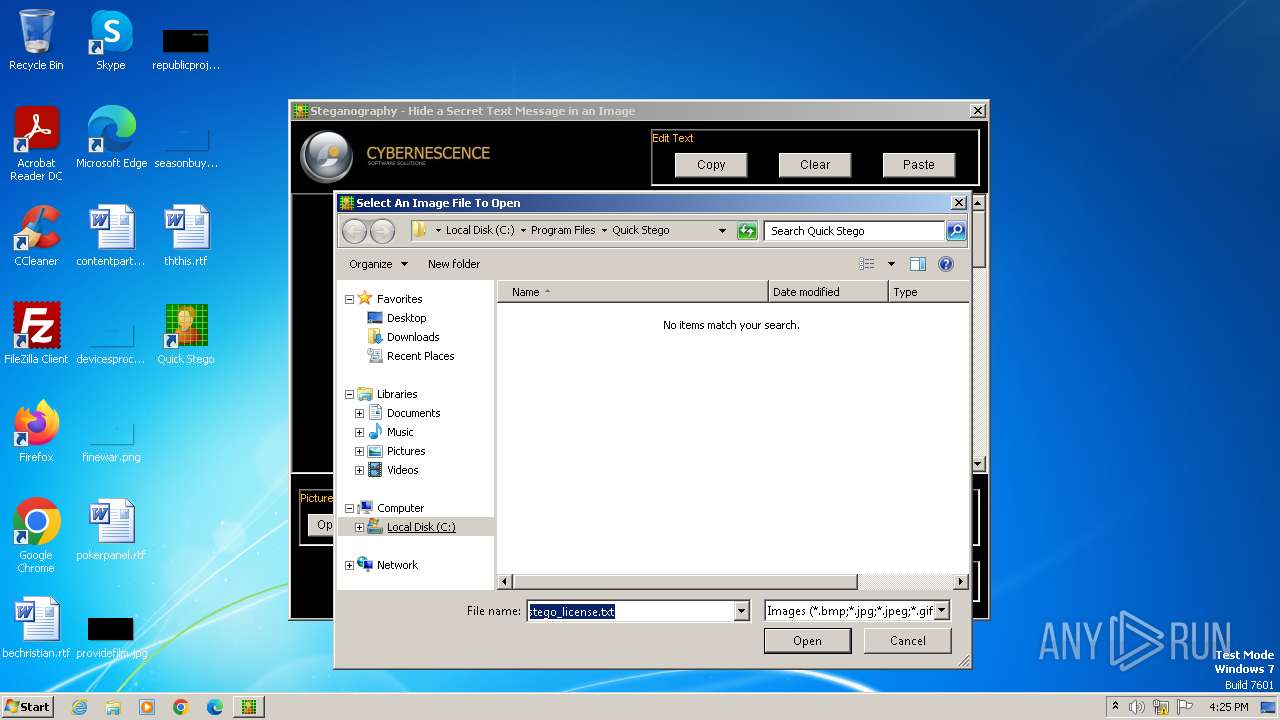Select Quick Stego taskbar button
The height and width of the screenshot is (720, 1280).
(249, 707)
